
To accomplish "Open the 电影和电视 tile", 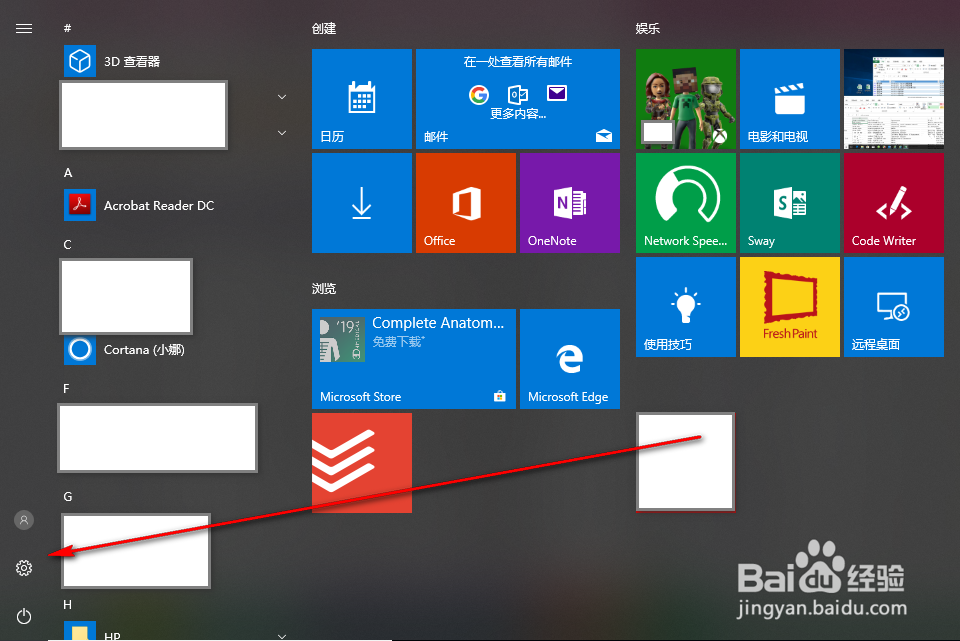I will click(x=790, y=99).
